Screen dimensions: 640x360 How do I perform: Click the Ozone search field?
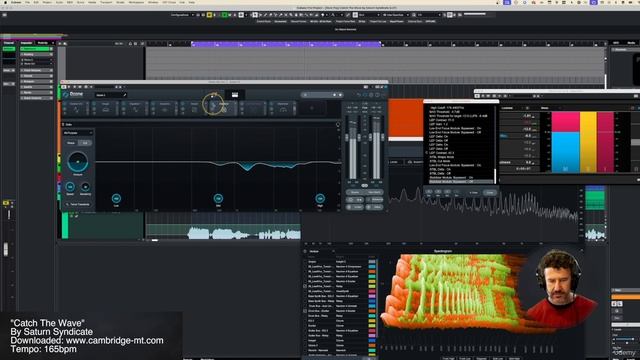[322, 95]
